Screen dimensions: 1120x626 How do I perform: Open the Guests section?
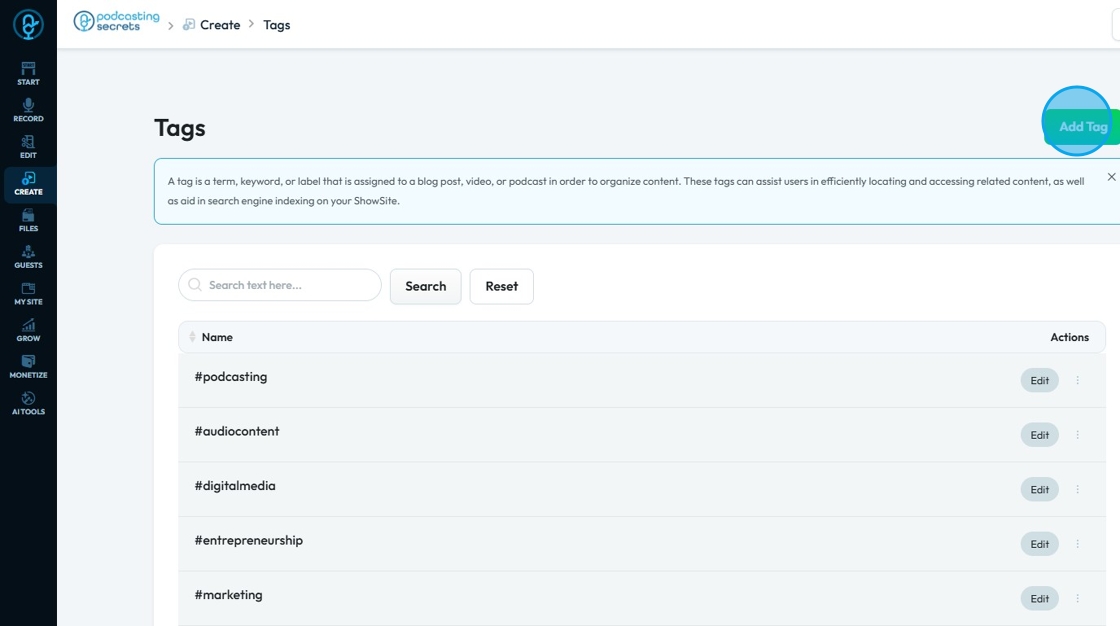[28, 256]
